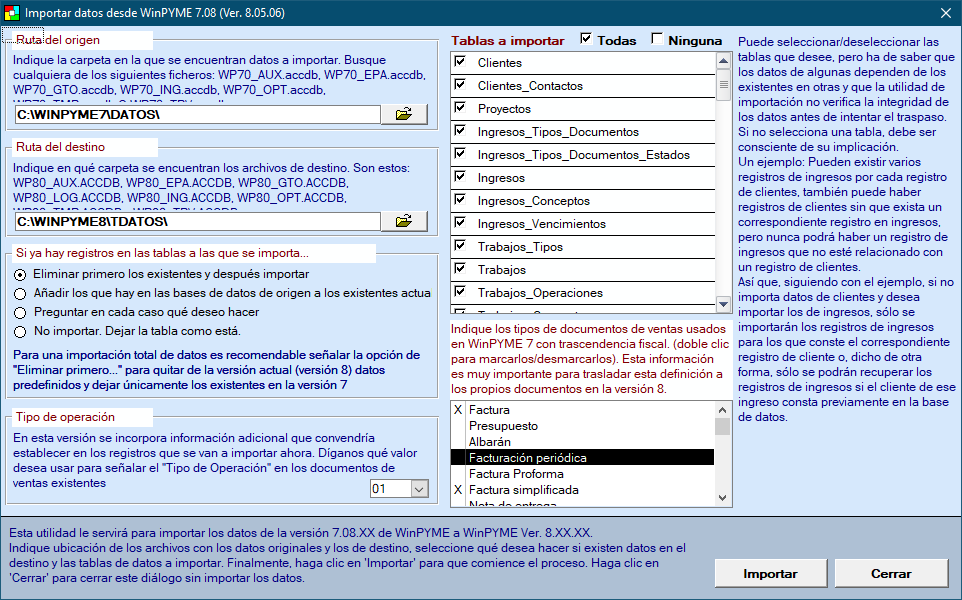Click the origin path folder browse icon

404,115
